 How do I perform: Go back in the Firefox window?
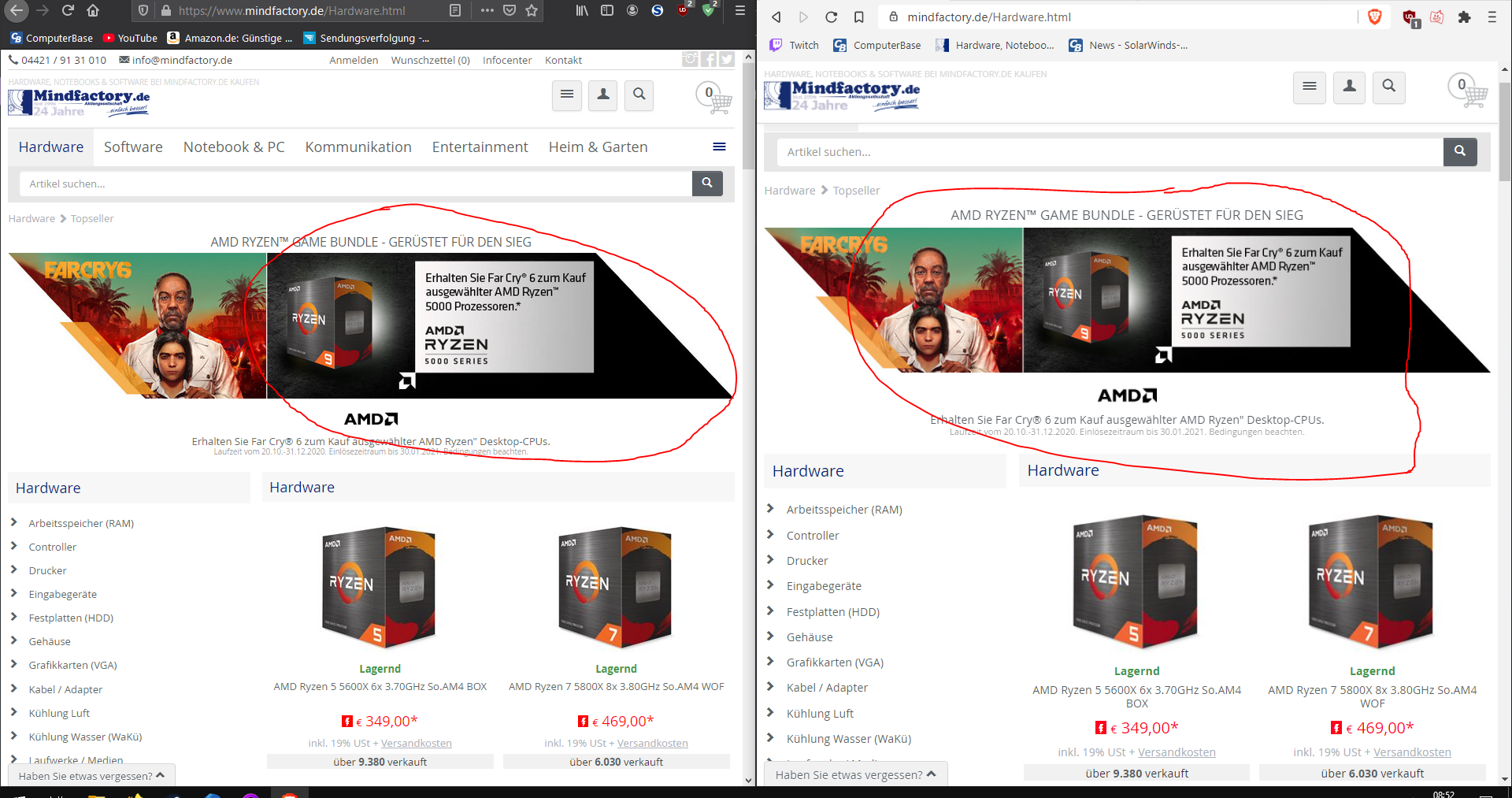coord(17,10)
